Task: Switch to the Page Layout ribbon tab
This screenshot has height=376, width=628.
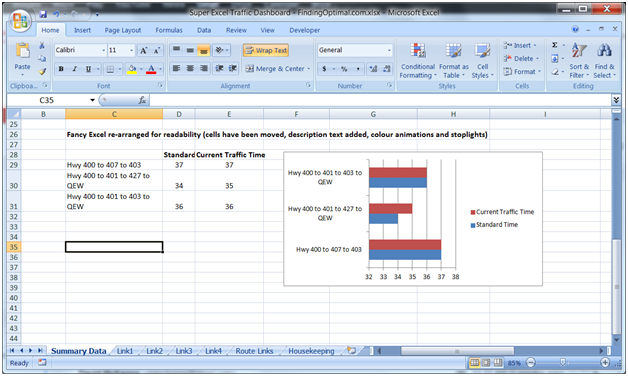Action: (x=123, y=30)
